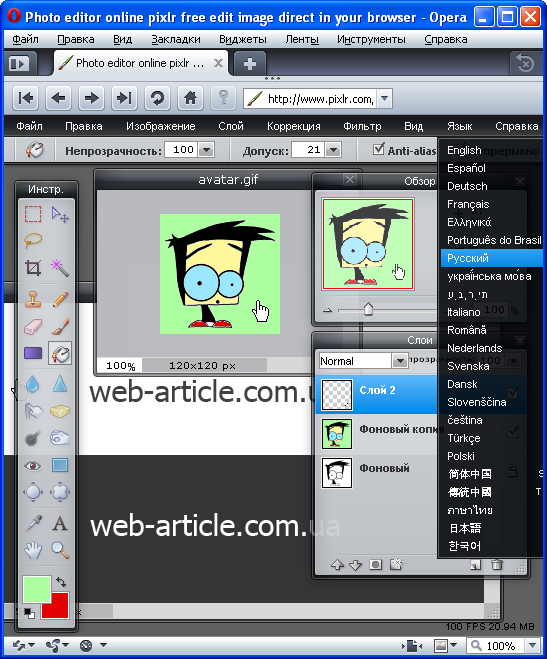Click the navigator zoom slider handle
This screenshot has width=547, height=659.
[x=368, y=309]
